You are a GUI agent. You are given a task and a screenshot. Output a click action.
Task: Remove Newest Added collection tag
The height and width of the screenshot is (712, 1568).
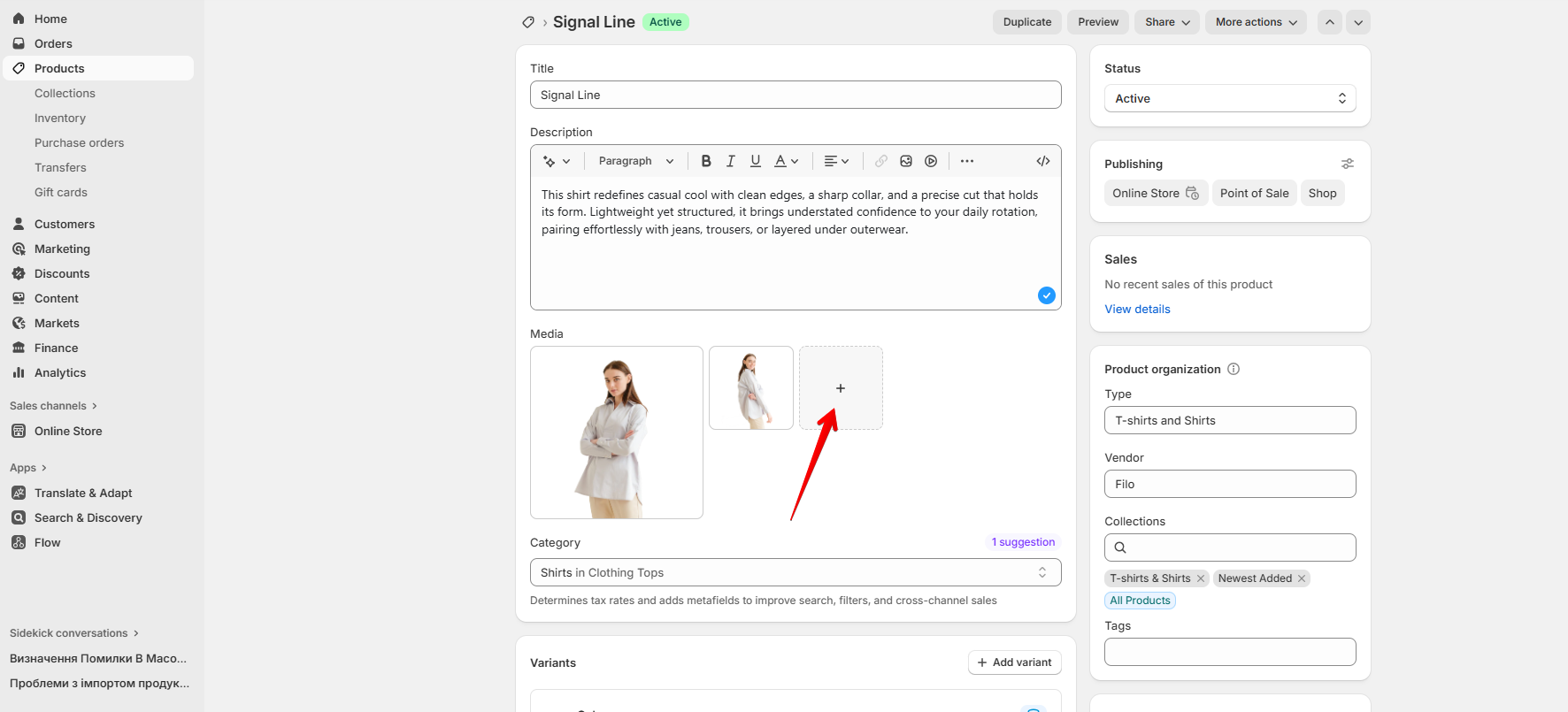[1302, 578]
